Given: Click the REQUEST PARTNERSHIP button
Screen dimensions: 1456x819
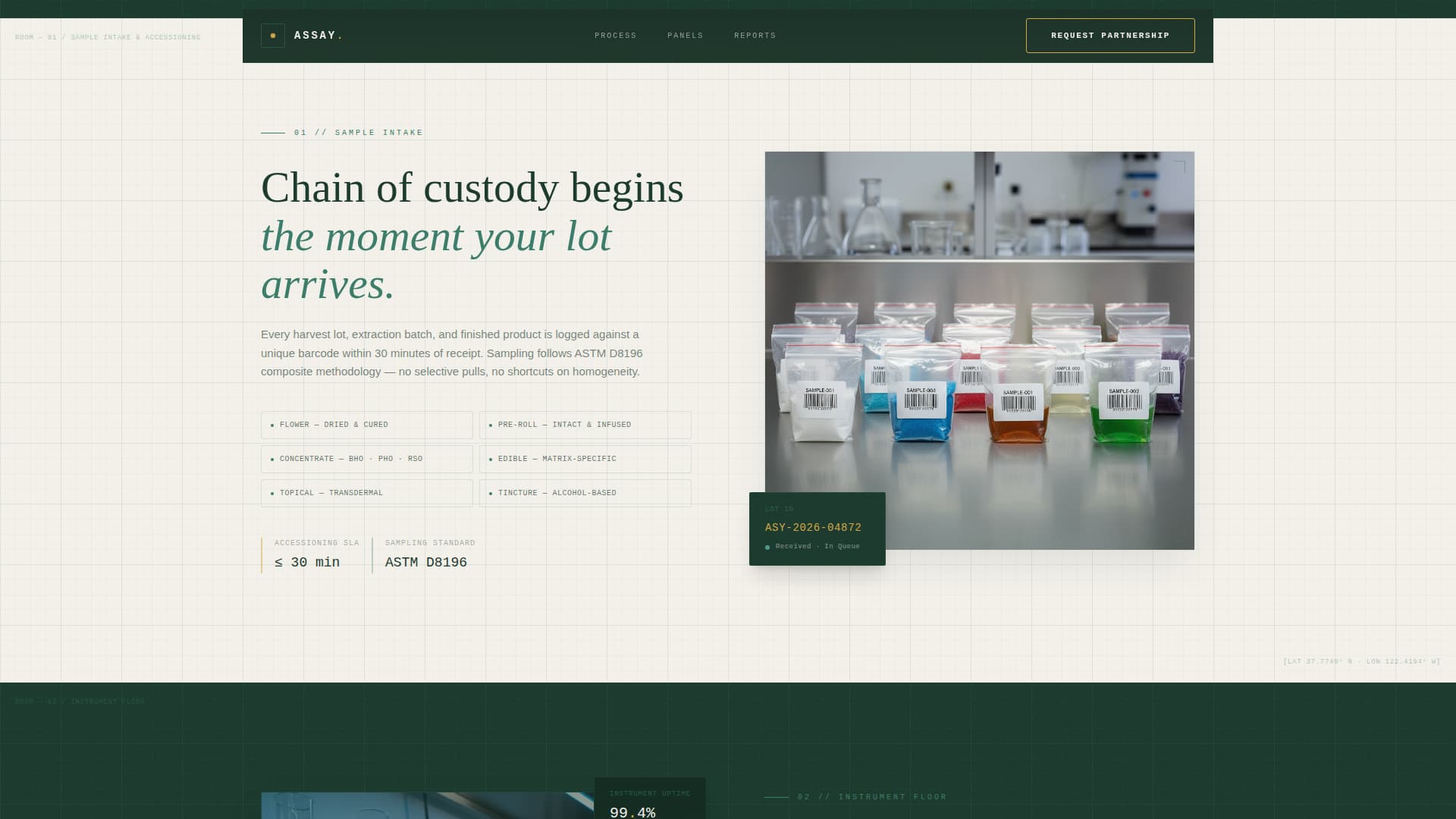Looking at the screenshot, I should point(1109,35).
